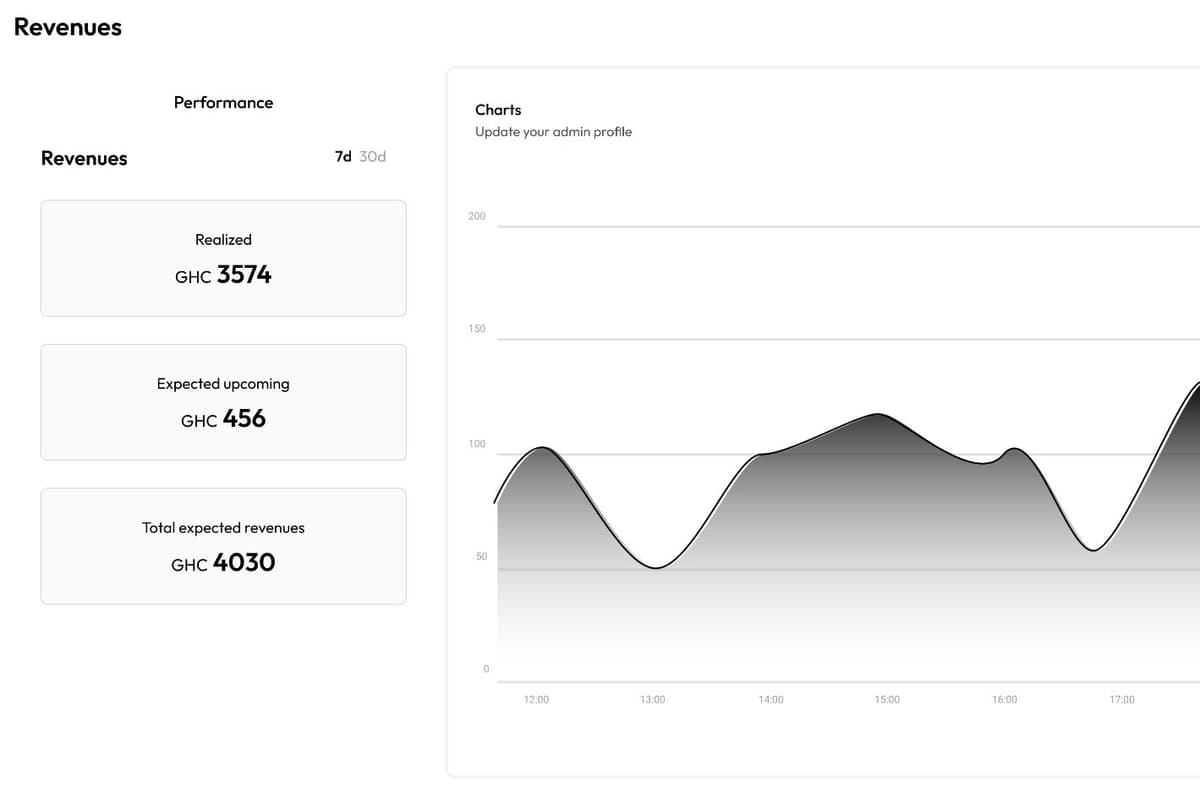Click the GHC 456 upcoming amount
The image size is (1200, 786).
[222, 418]
